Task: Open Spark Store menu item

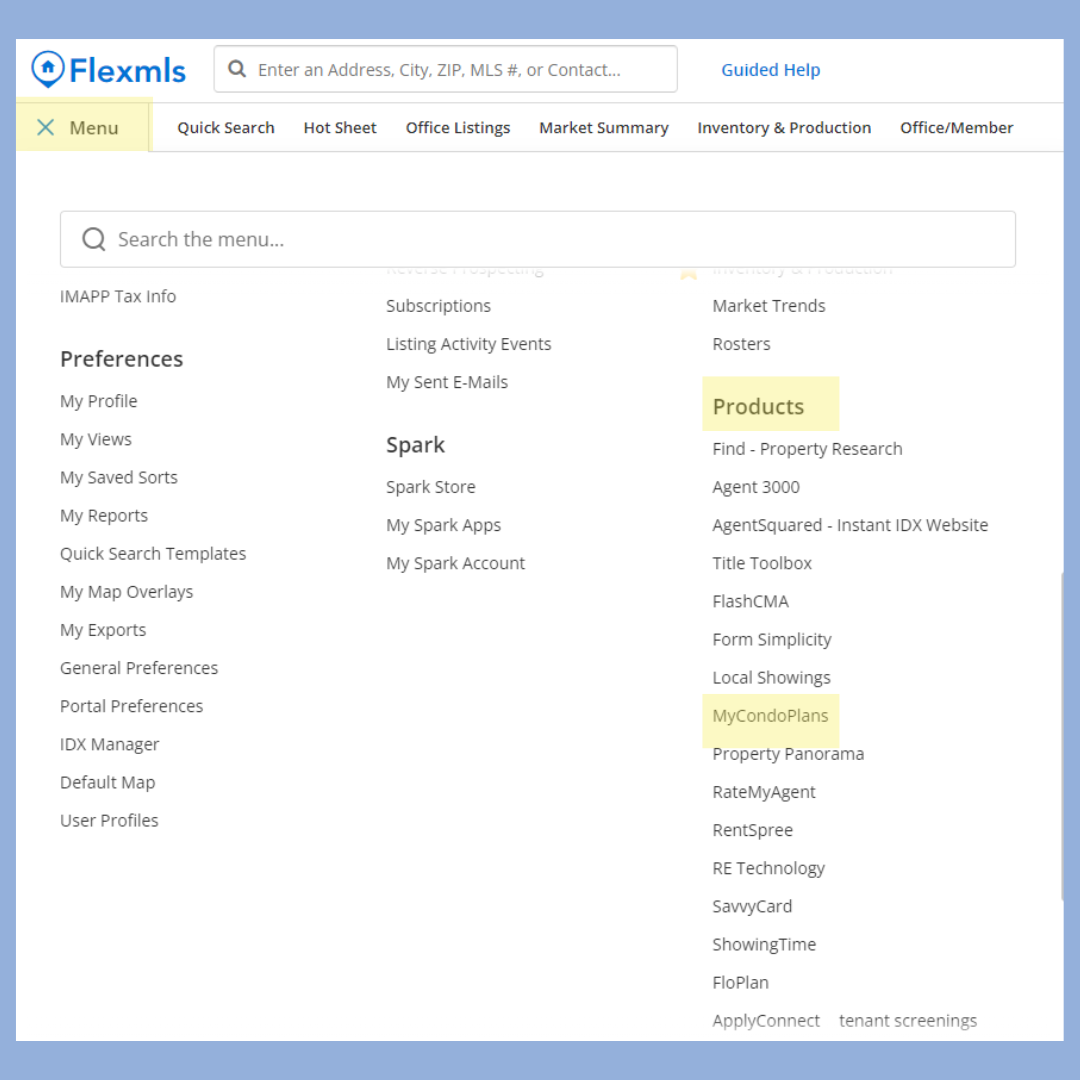Action: tap(431, 487)
